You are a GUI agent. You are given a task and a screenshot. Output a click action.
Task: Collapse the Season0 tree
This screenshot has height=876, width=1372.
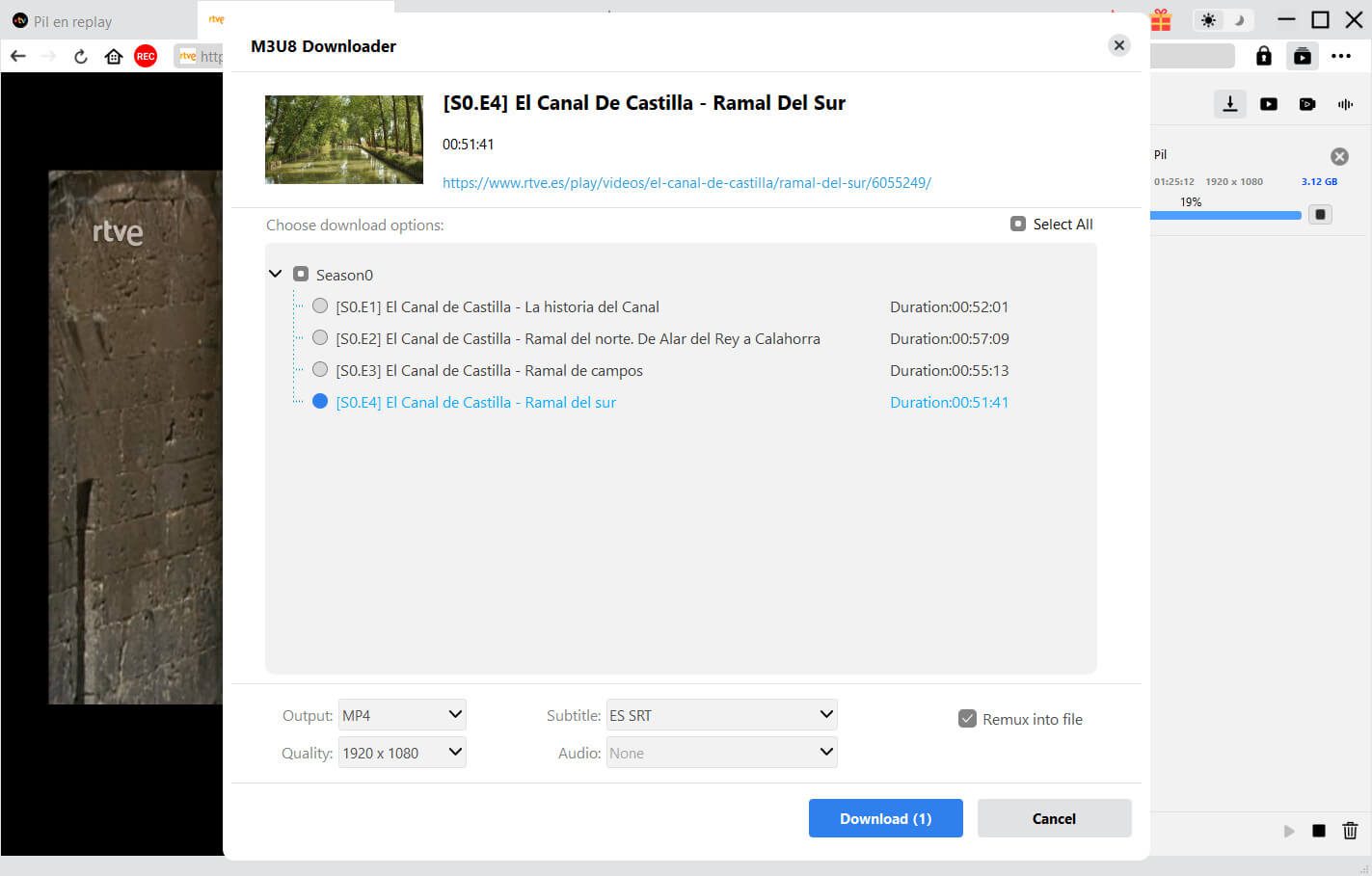(x=276, y=275)
